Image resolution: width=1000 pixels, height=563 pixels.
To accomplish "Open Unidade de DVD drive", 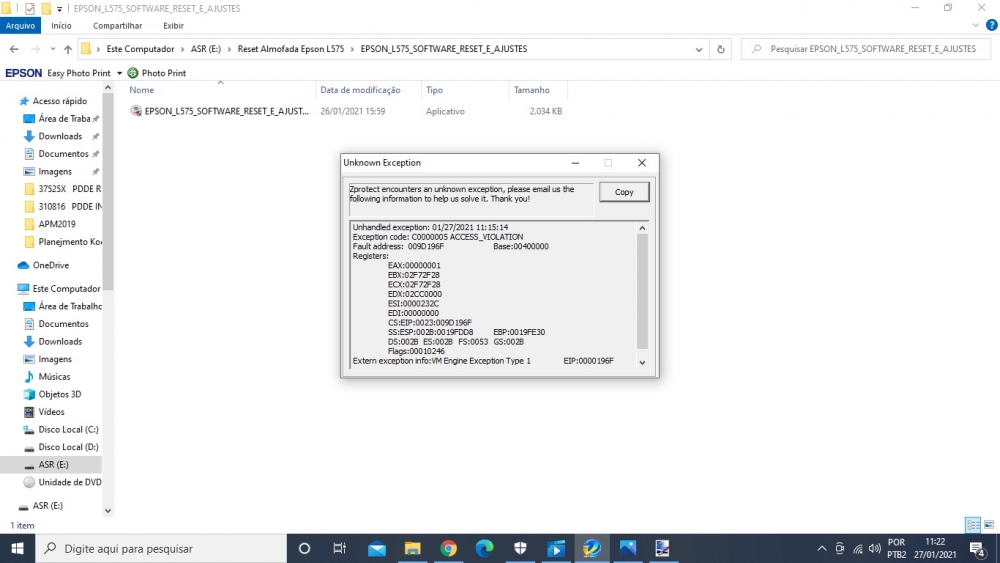I will click(x=69, y=482).
